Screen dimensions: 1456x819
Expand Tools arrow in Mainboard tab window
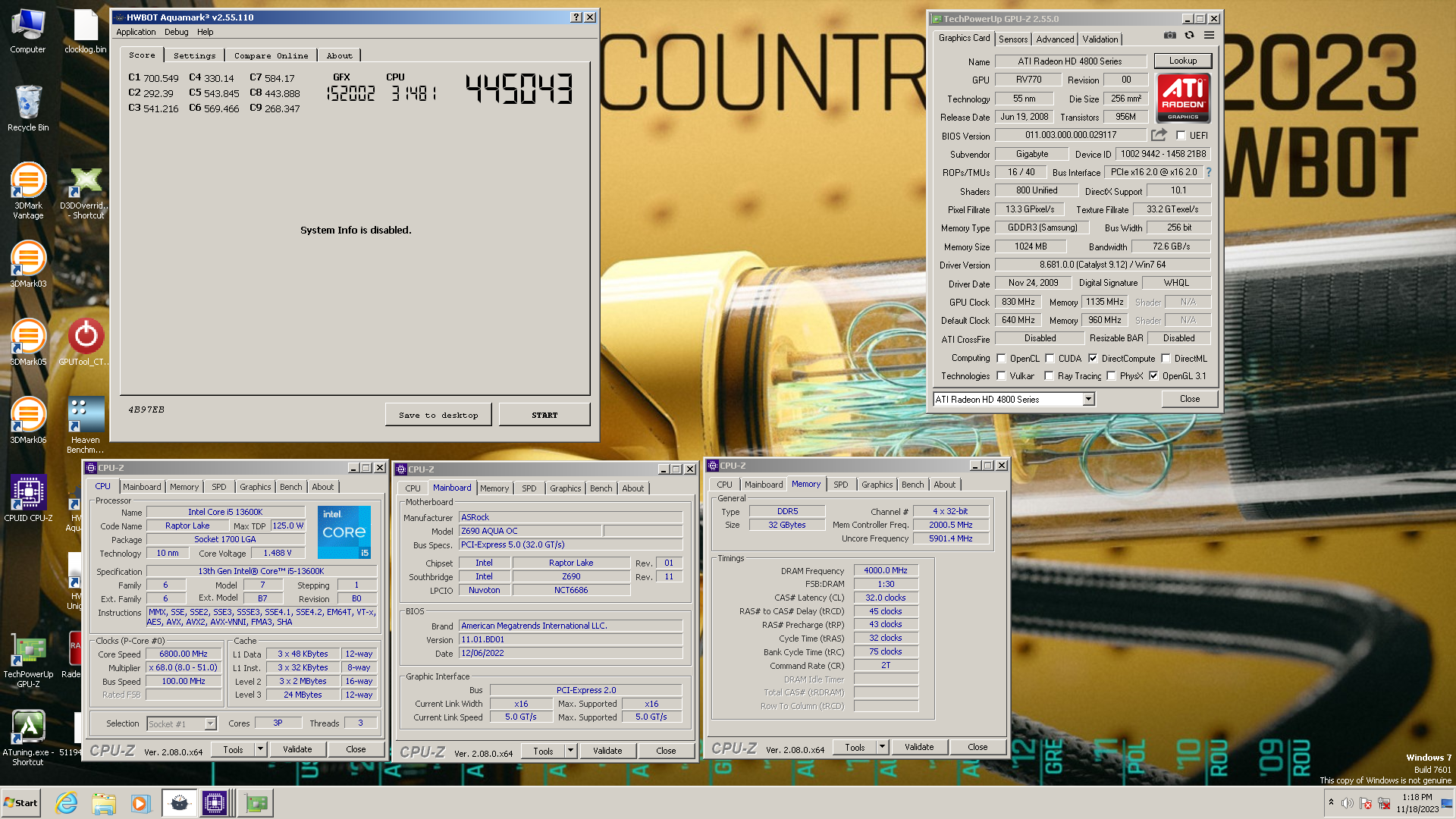click(x=570, y=751)
